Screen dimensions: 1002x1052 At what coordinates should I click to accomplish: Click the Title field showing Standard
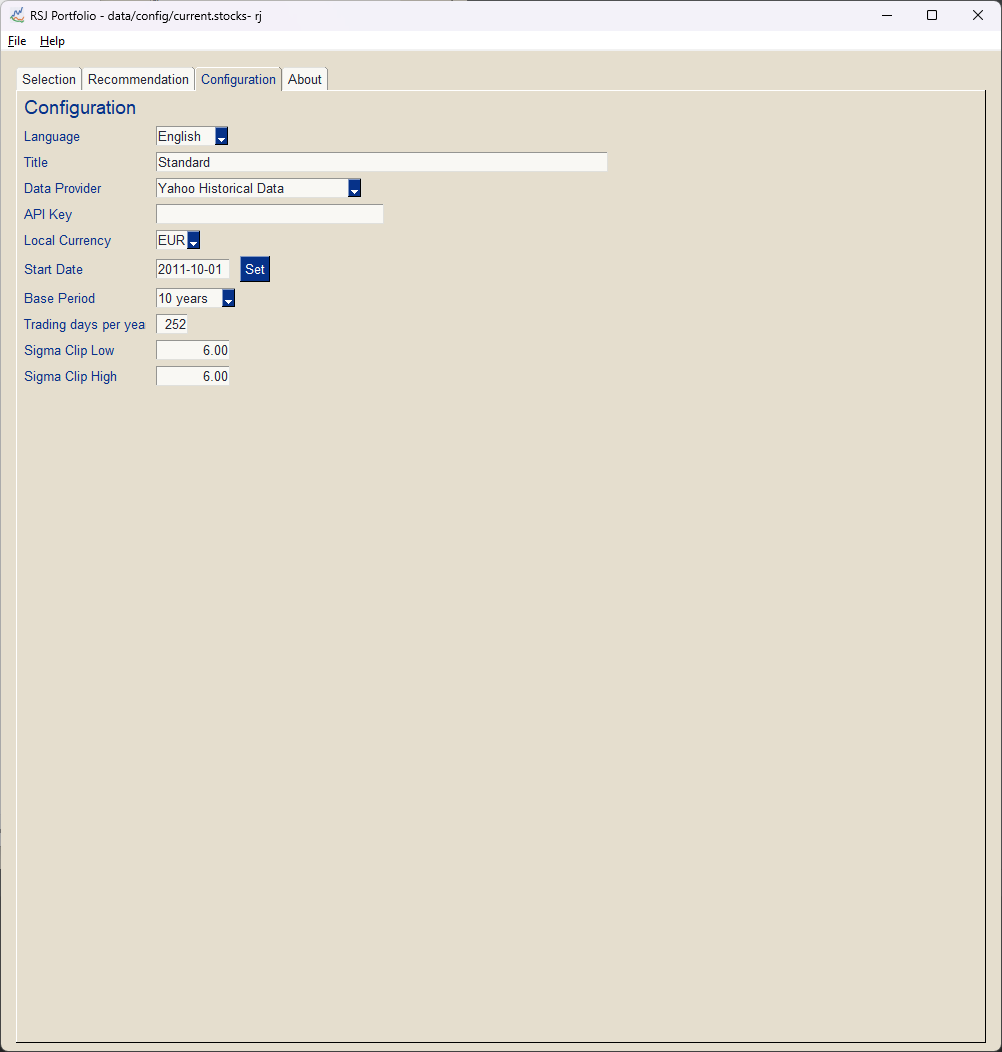coord(380,162)
